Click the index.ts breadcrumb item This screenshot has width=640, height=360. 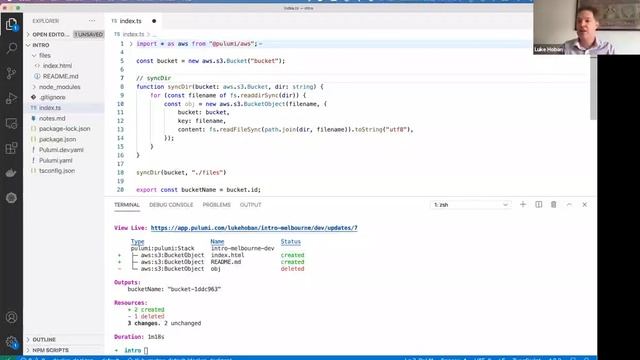133,34
